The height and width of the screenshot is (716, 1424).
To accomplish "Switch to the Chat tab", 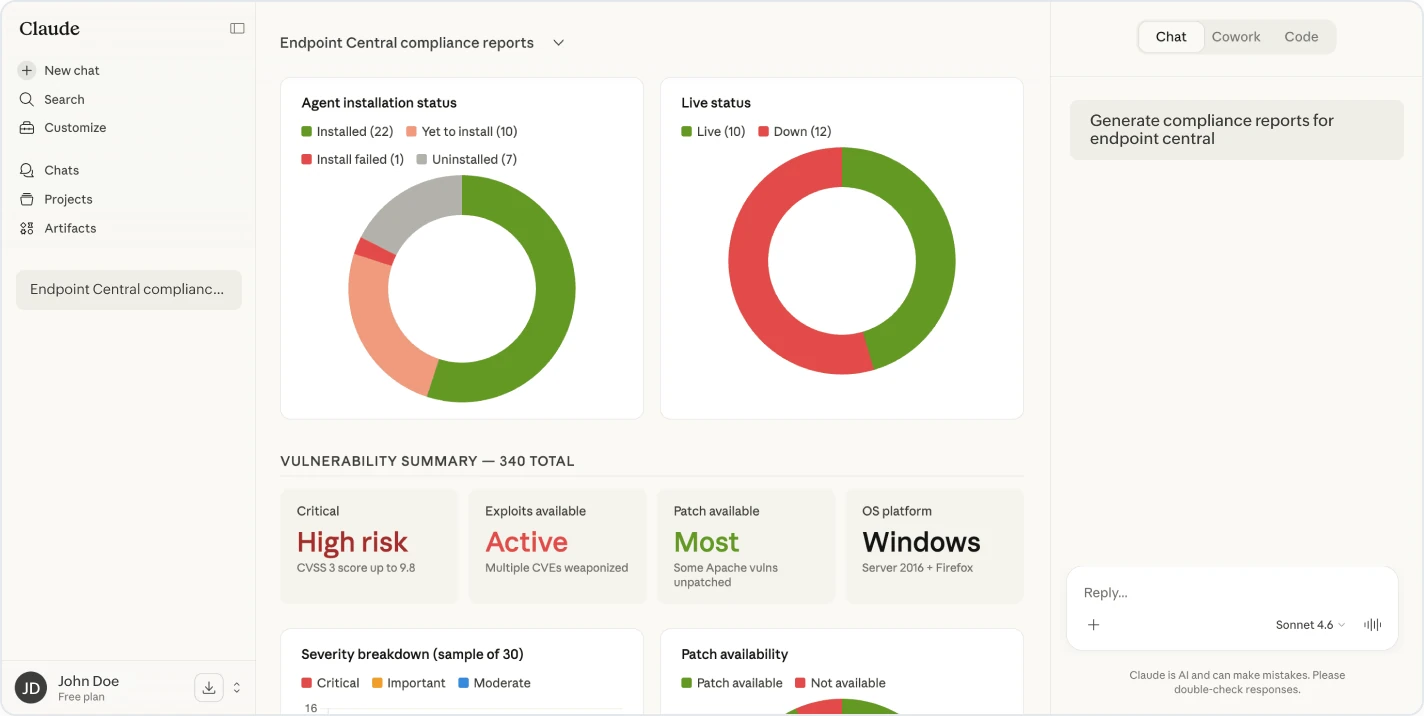I will pos(1171,37).
